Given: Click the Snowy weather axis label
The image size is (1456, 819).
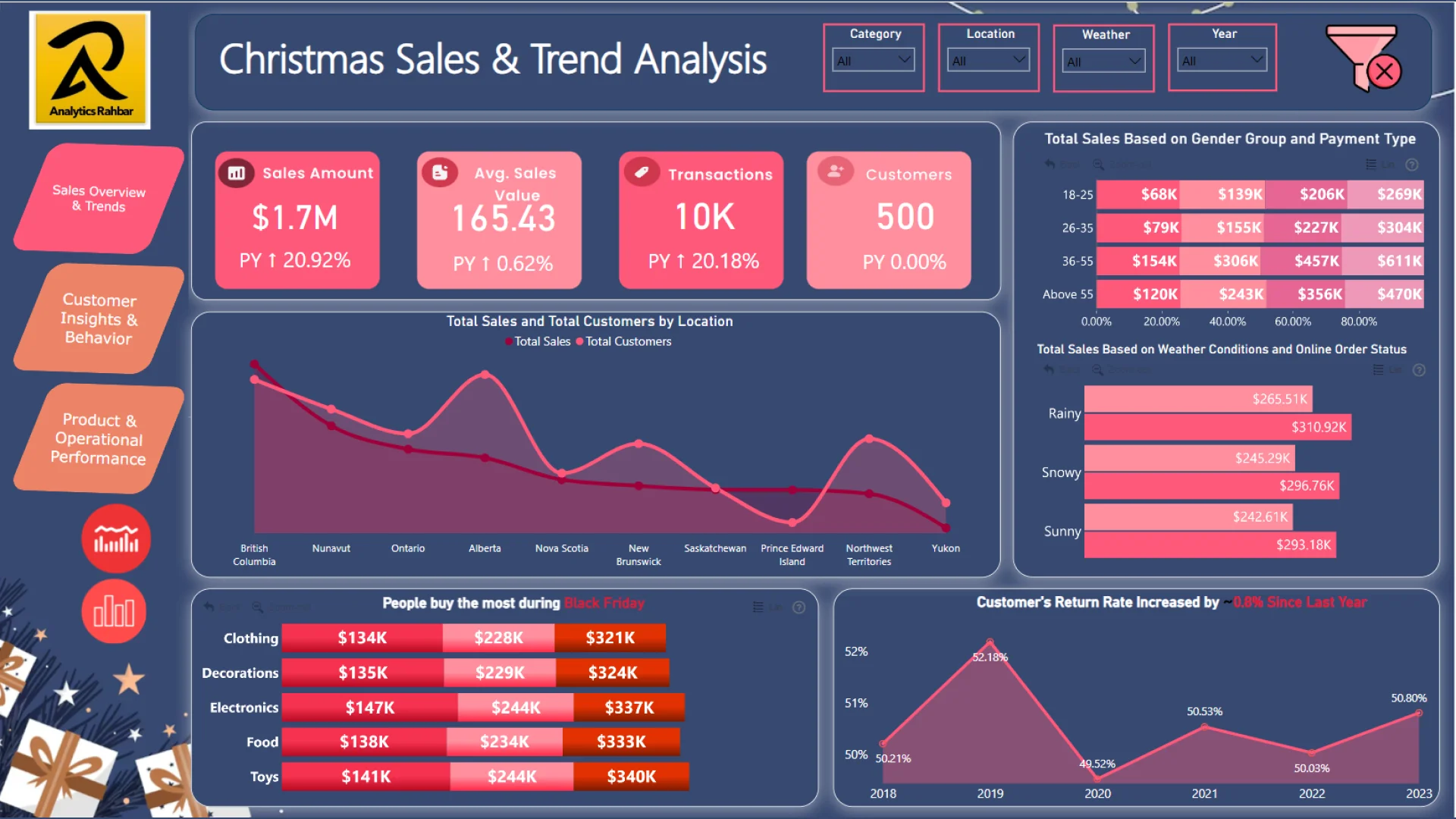Looking at the screenshot, I should (x=1061, y=472).
